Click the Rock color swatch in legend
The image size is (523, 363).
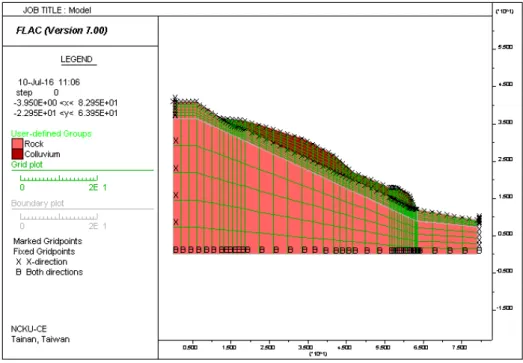pos(17,144)
